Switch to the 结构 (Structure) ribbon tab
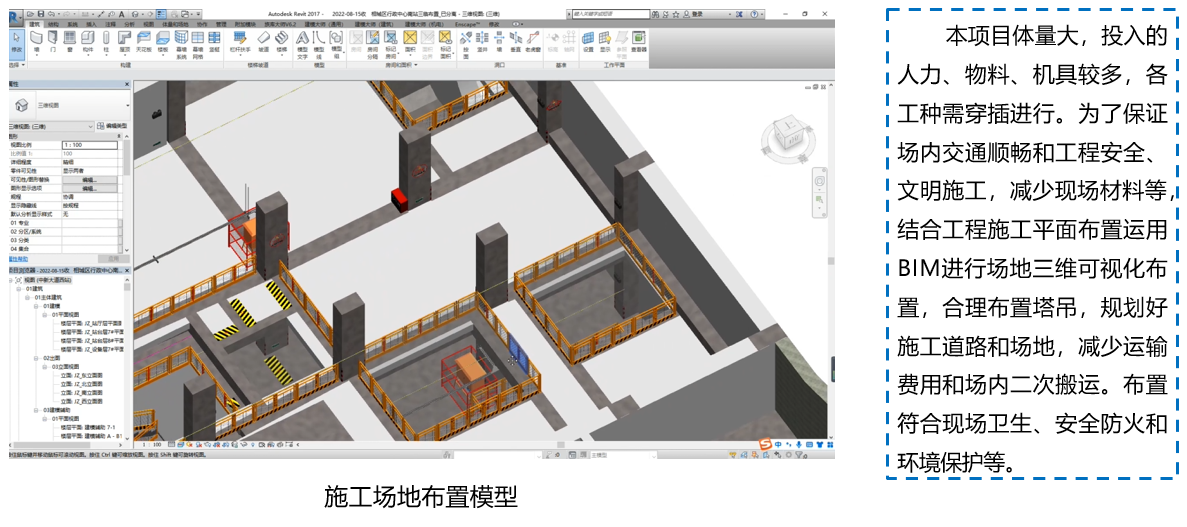Viewport: 1187px width, 527px height. click(52, 24)
